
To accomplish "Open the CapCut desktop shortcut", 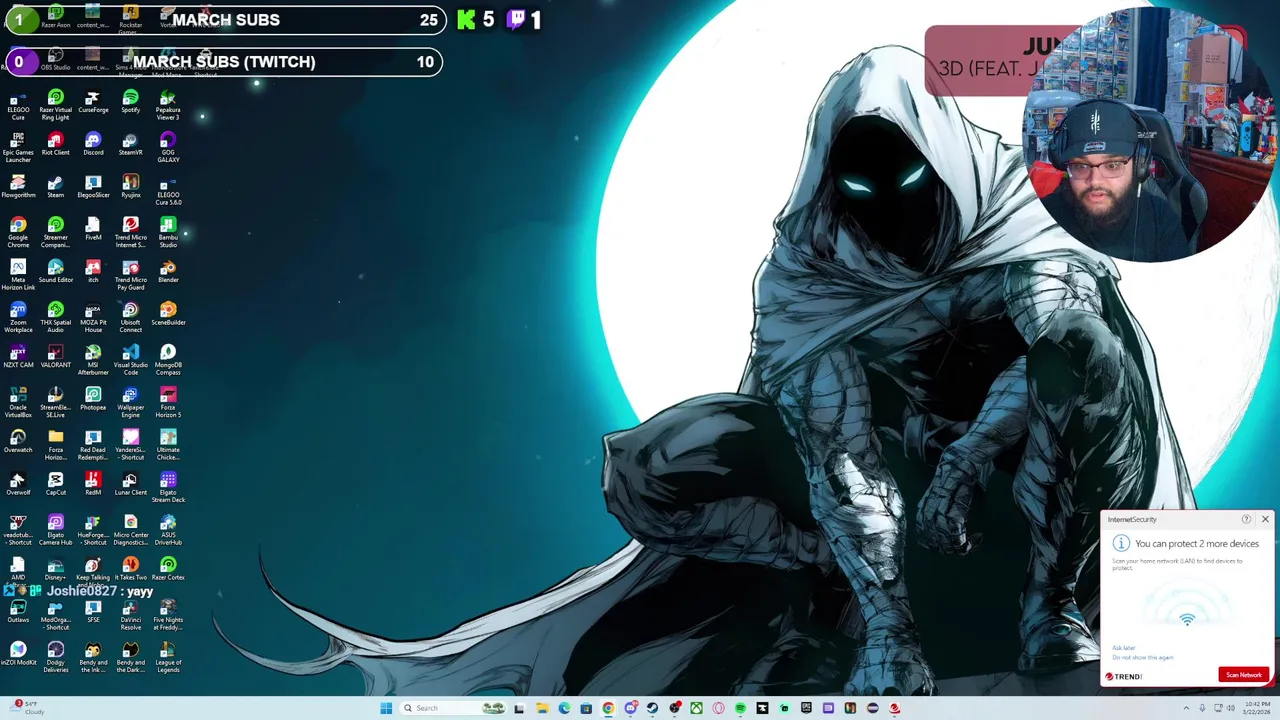I will click(x=56, y=484).
